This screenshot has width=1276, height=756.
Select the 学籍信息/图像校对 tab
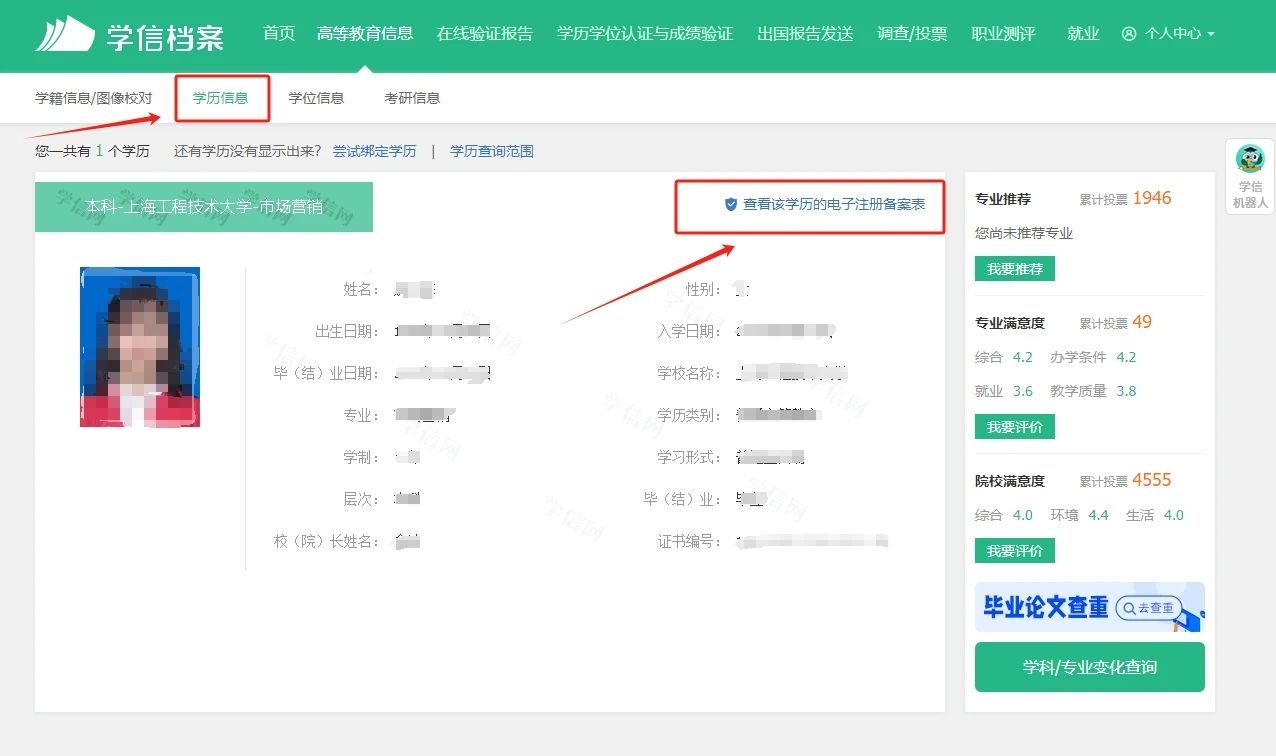pos(94,98)
